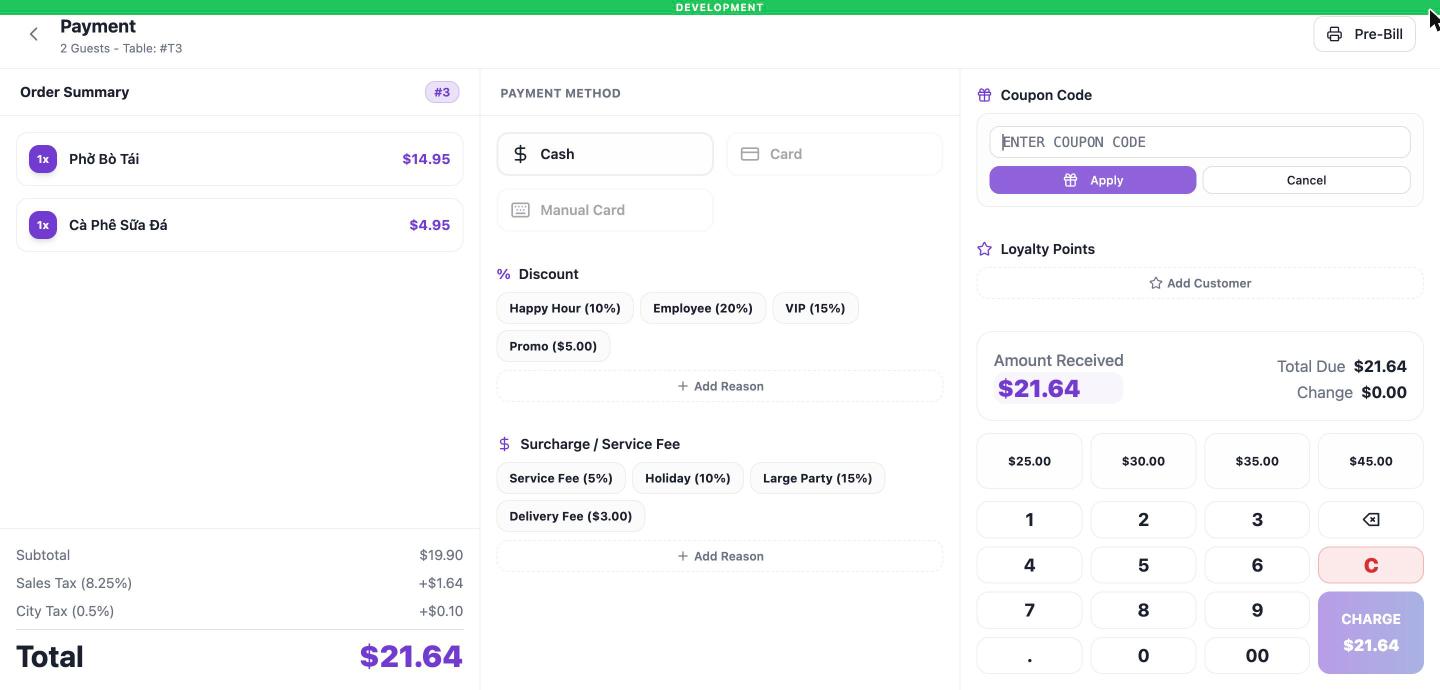The height and width of the screenshot is (690, 1440).
Task: Click the percent icon beside Discount
Action: click(504, 274)
